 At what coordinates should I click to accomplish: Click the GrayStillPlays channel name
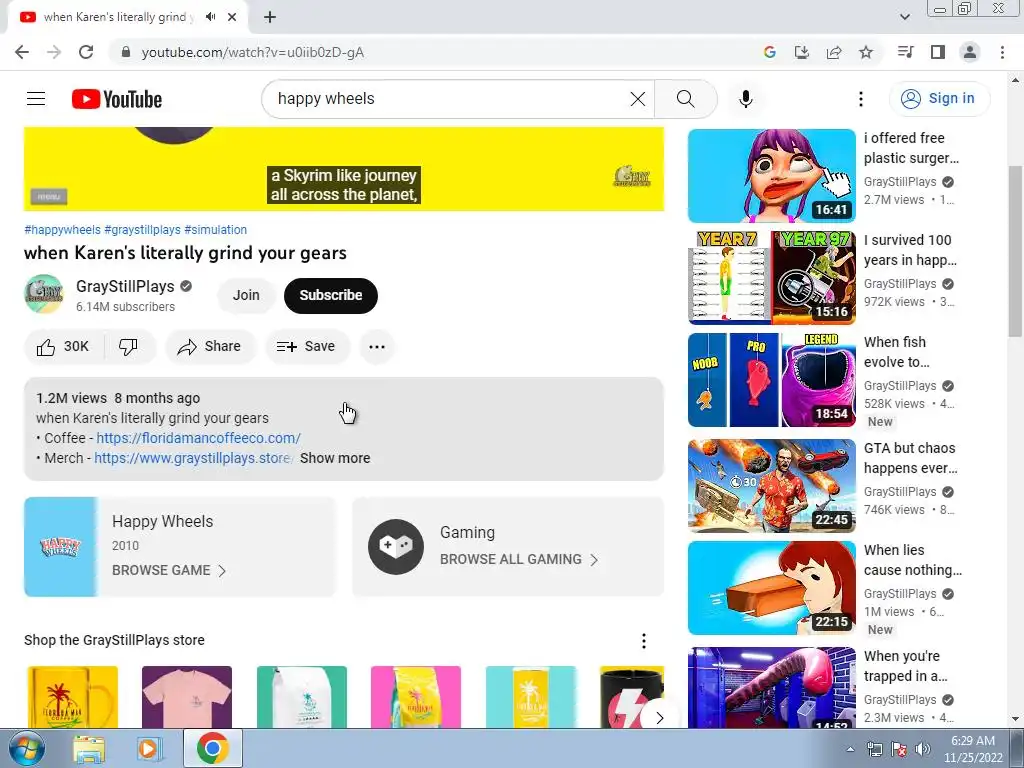pos(125,287)
